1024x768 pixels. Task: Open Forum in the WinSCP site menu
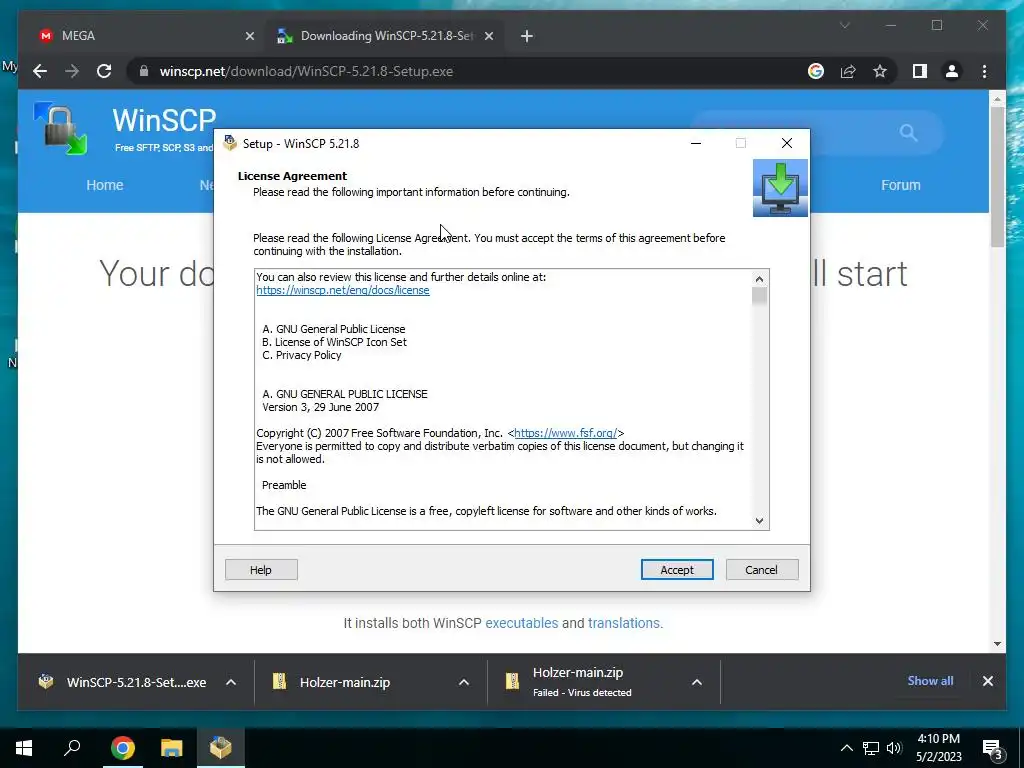901,185
